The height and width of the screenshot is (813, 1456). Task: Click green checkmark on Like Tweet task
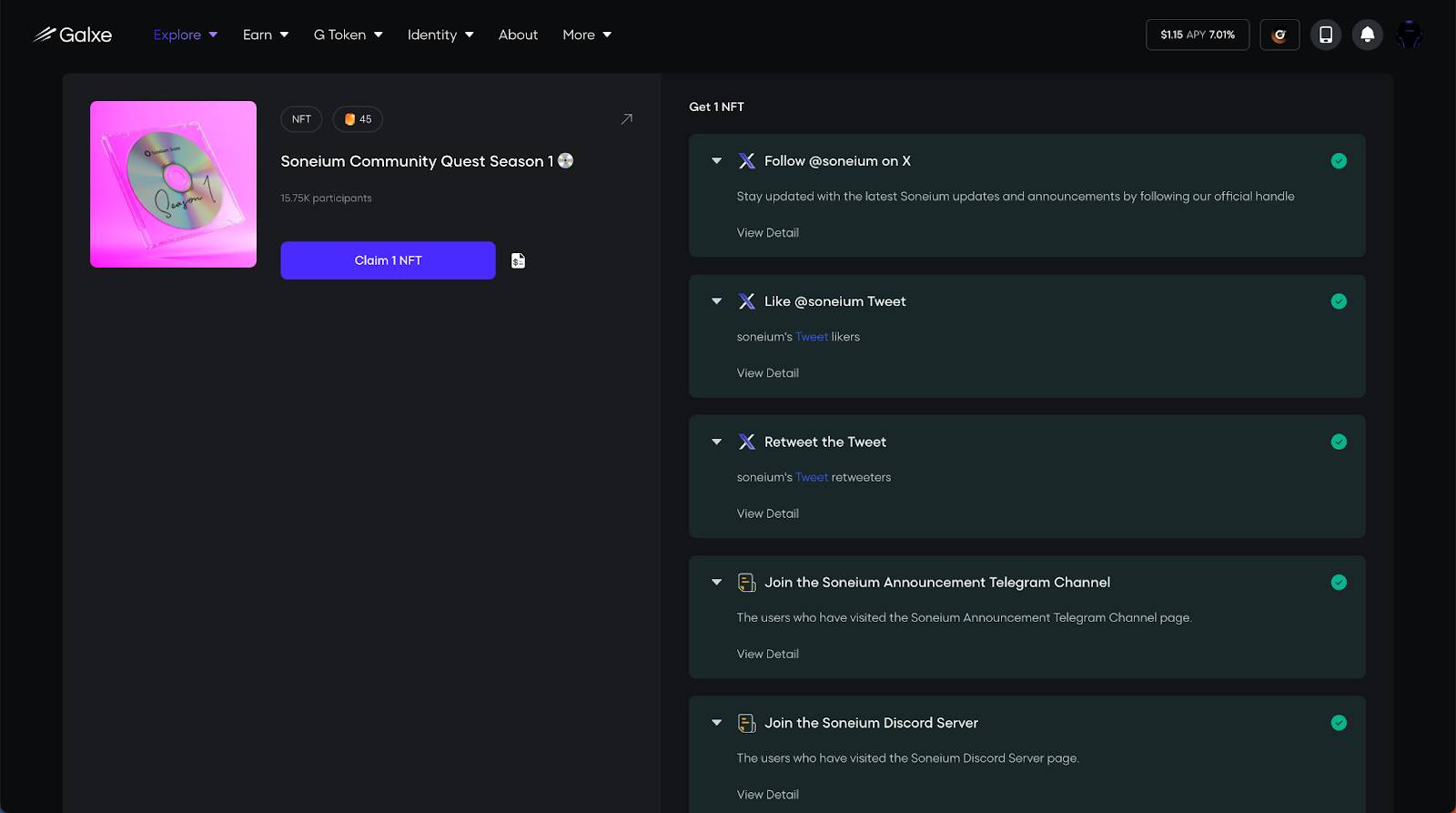point(1339,301)
